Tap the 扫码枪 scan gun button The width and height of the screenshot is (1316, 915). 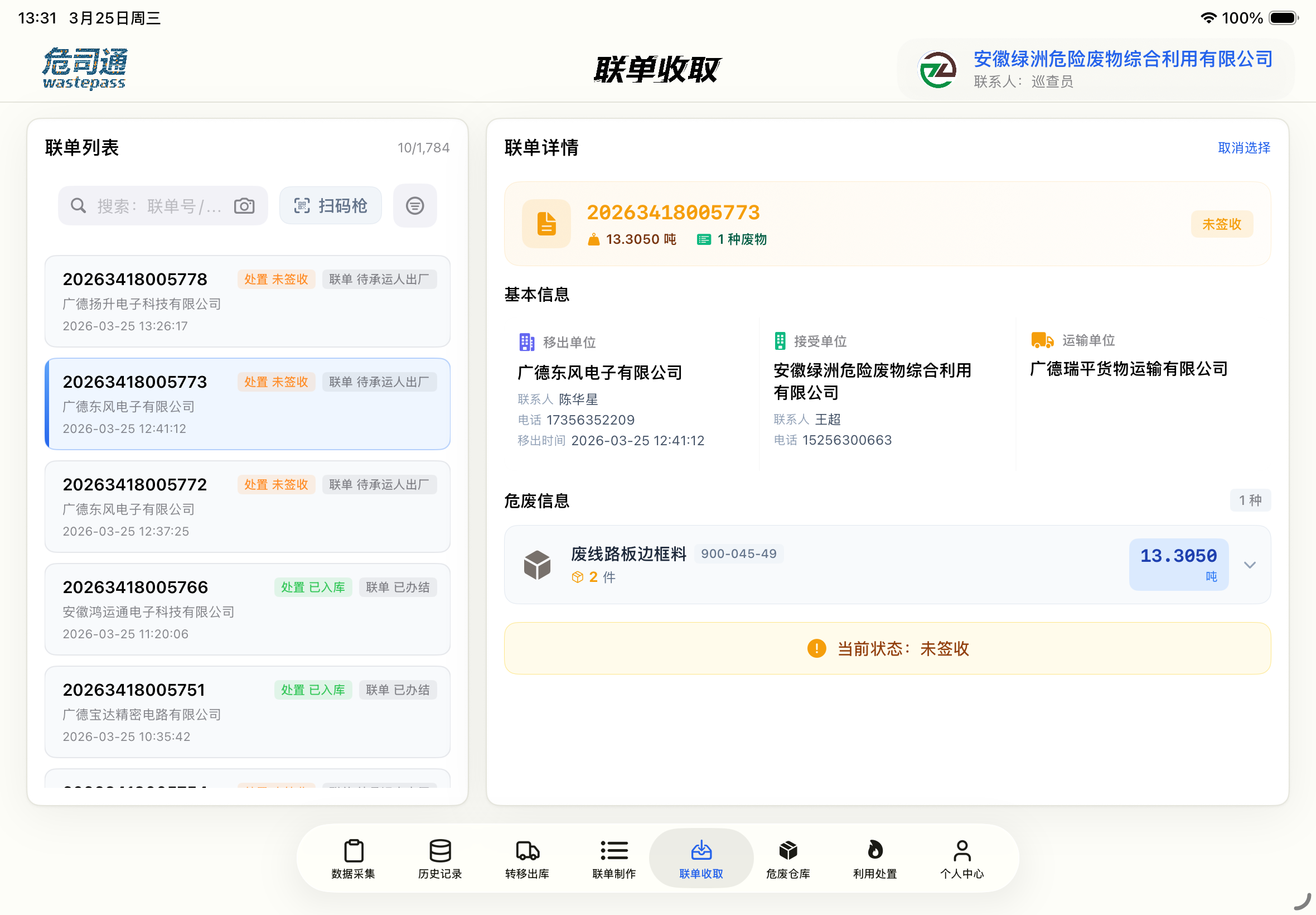coord(331,206)
